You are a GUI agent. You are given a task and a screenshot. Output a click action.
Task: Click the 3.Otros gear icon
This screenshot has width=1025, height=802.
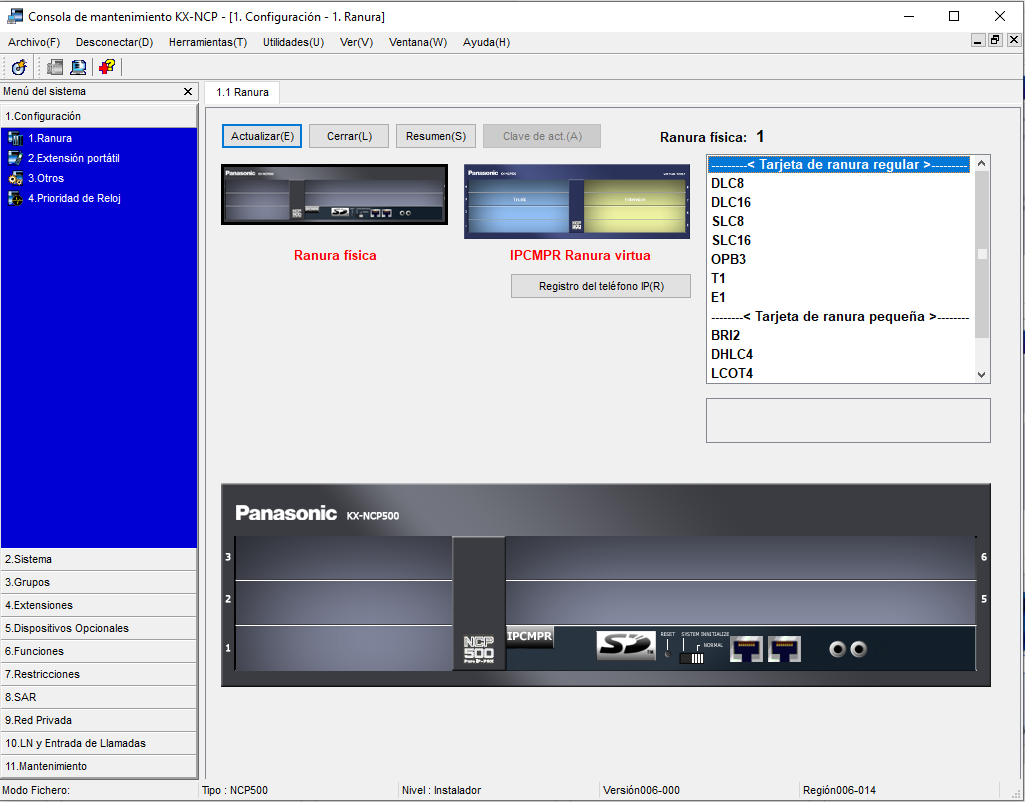[15, 178]
